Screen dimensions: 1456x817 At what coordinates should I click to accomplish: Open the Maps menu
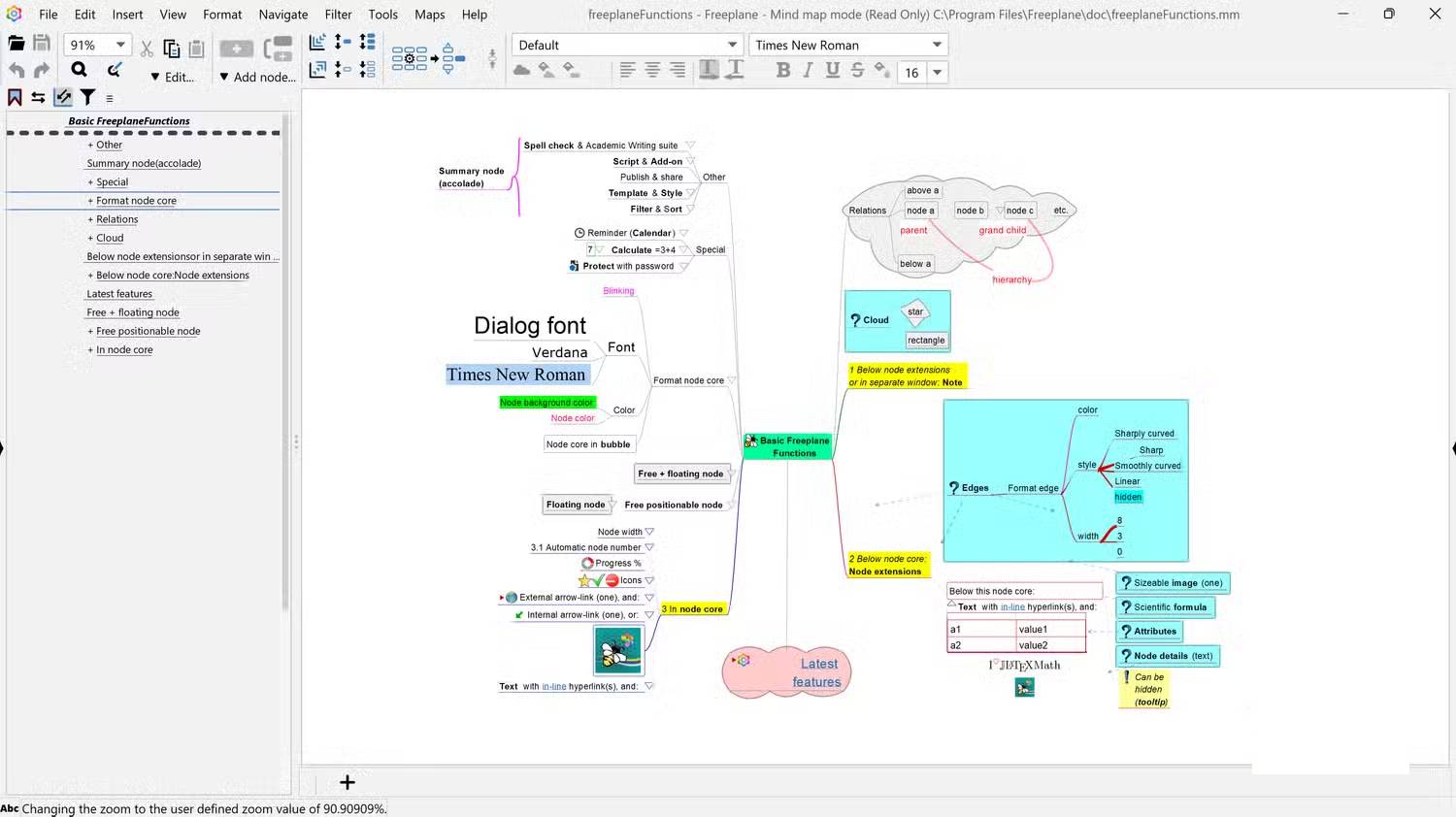429,15
